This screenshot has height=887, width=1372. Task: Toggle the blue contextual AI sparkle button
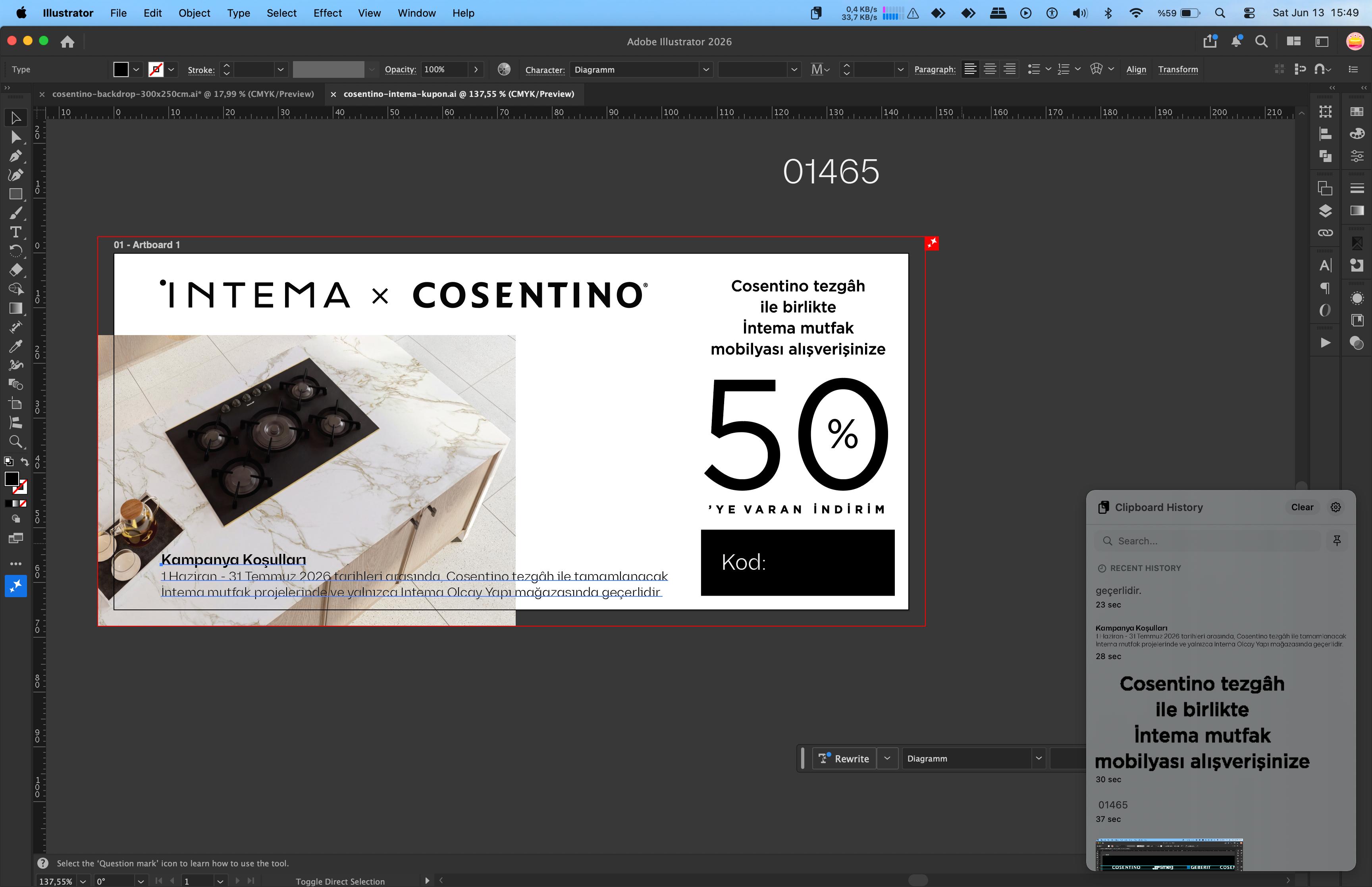tap(15, 586)
